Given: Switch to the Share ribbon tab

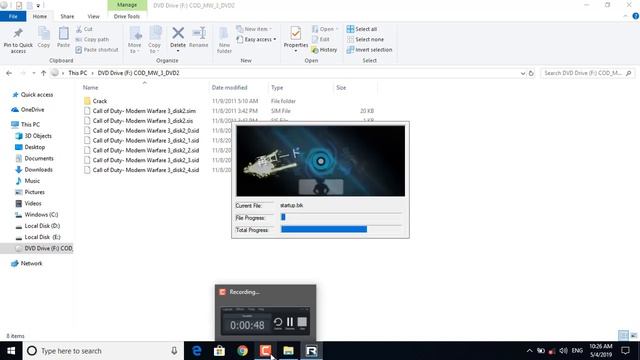Looking at the screenshot, I should (x=67, y=16).
